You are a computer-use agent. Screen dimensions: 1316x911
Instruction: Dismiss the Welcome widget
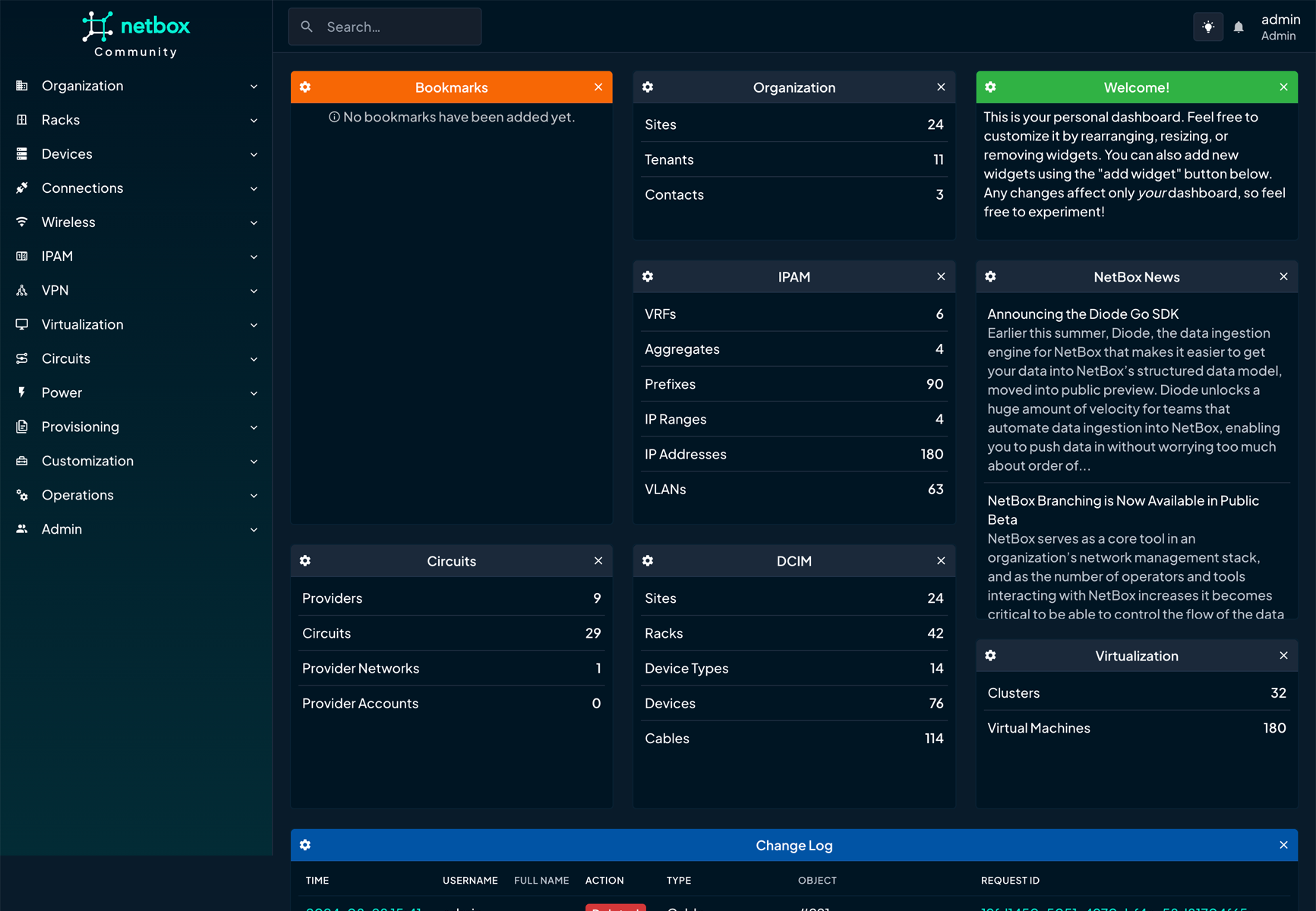(1283, 87)
